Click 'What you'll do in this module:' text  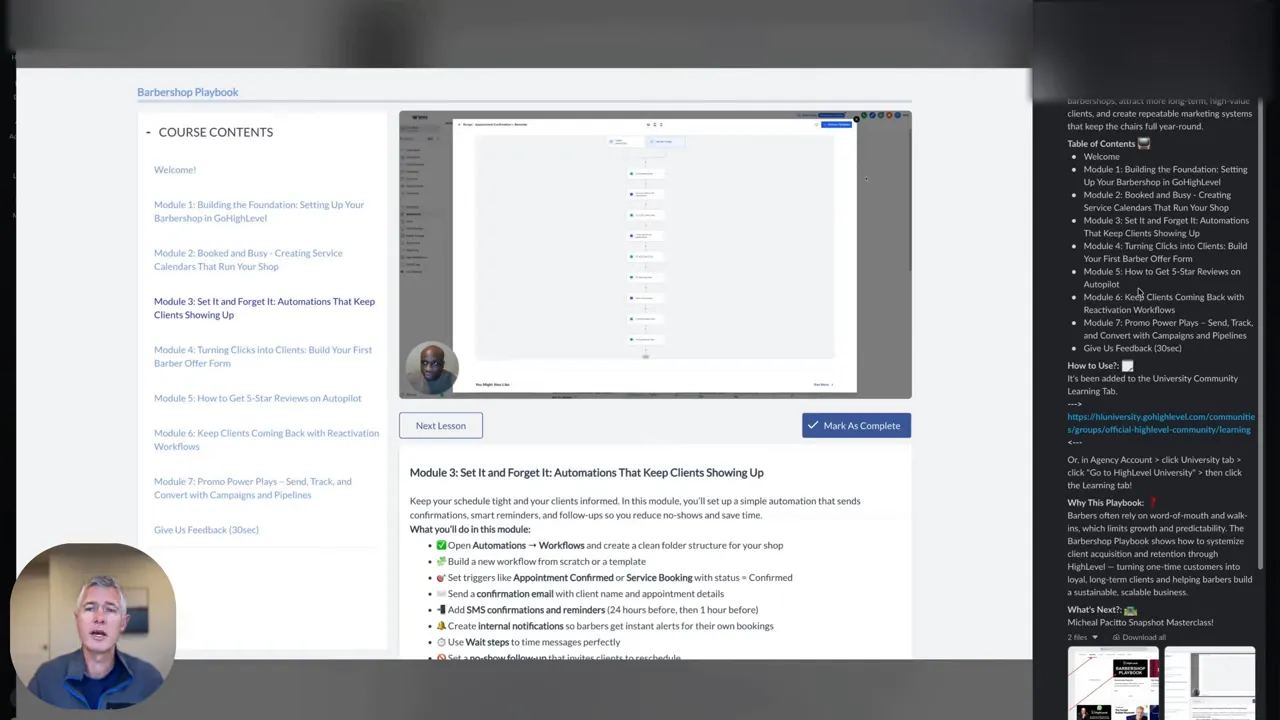click(x=470, y=529)
